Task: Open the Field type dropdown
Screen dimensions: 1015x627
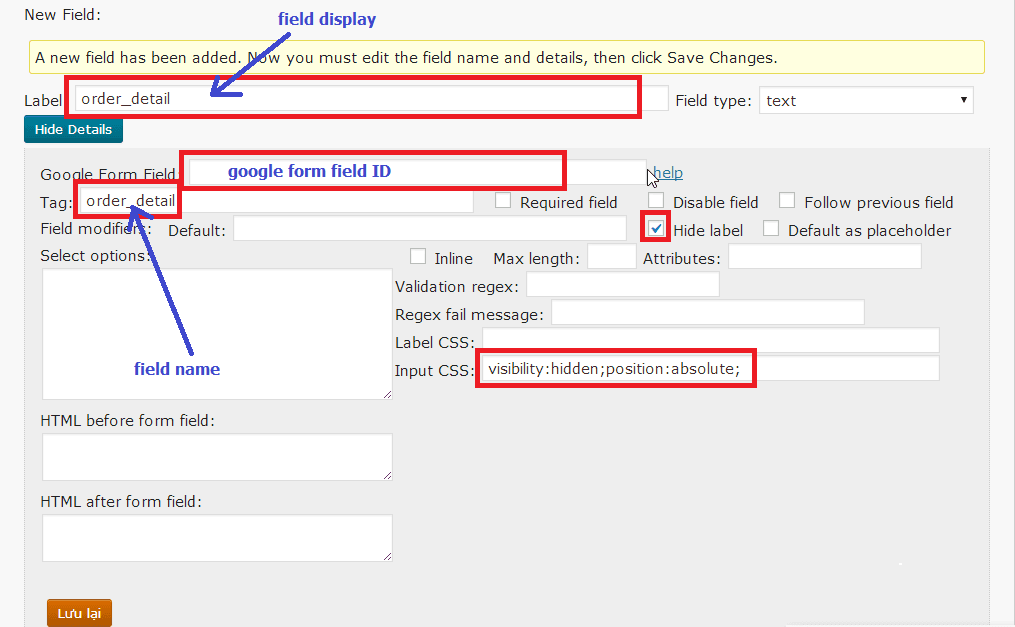Action: (865, 100)
